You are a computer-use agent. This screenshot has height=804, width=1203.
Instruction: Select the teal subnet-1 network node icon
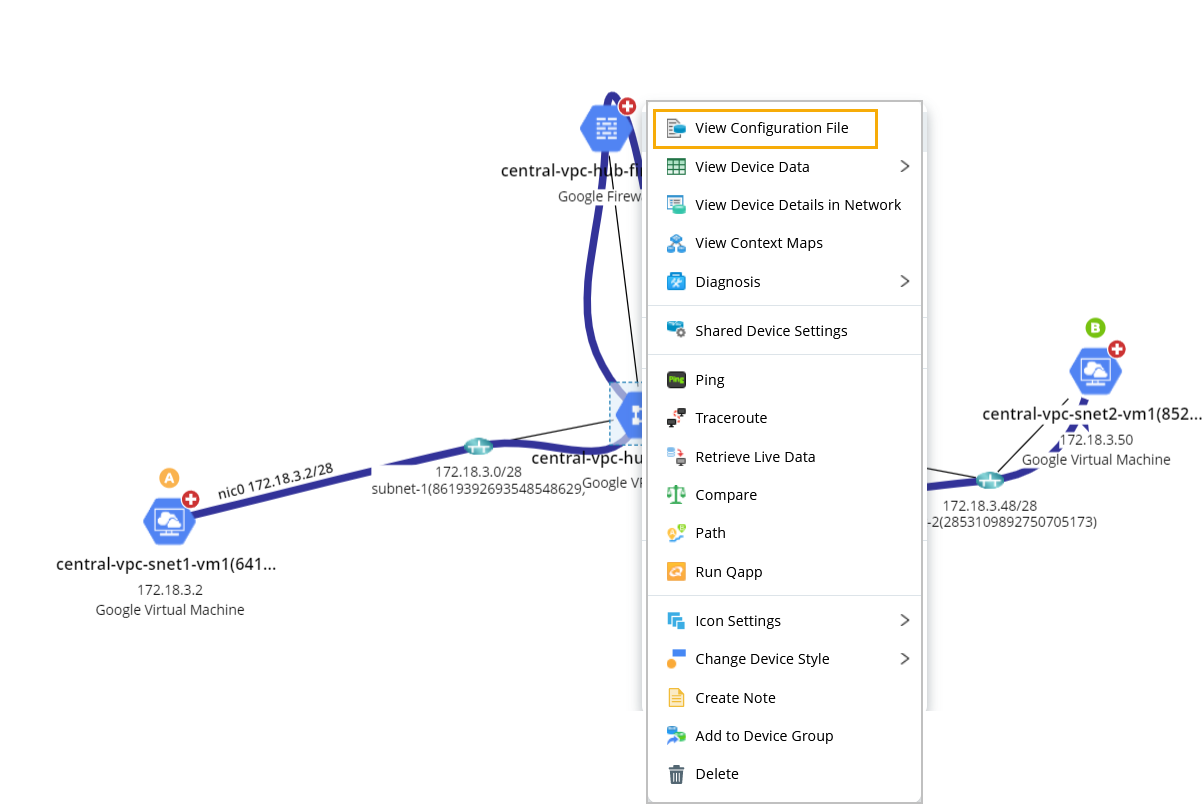tap(478, 446)
